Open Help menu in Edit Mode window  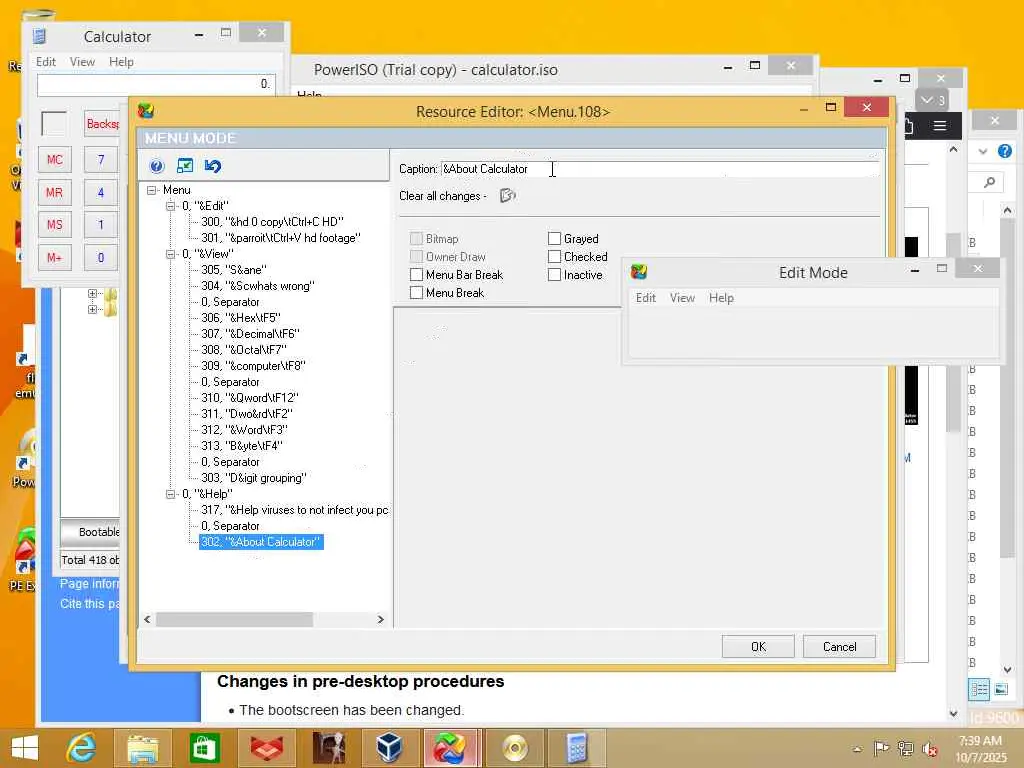[x=721, y=298]
